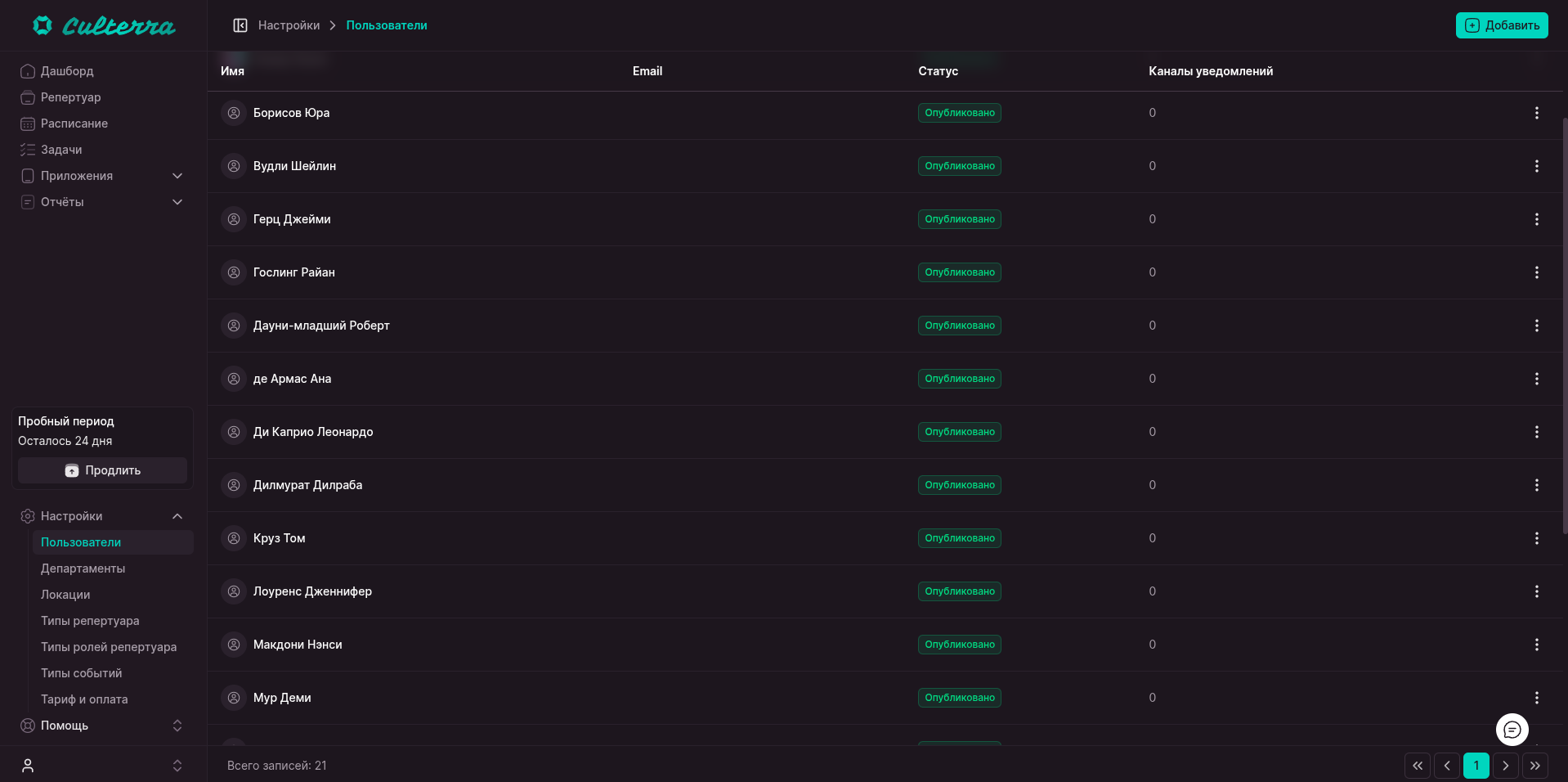Click avatar icon of Гослинг Райан
1568x782 pixels.
(234, 272)
